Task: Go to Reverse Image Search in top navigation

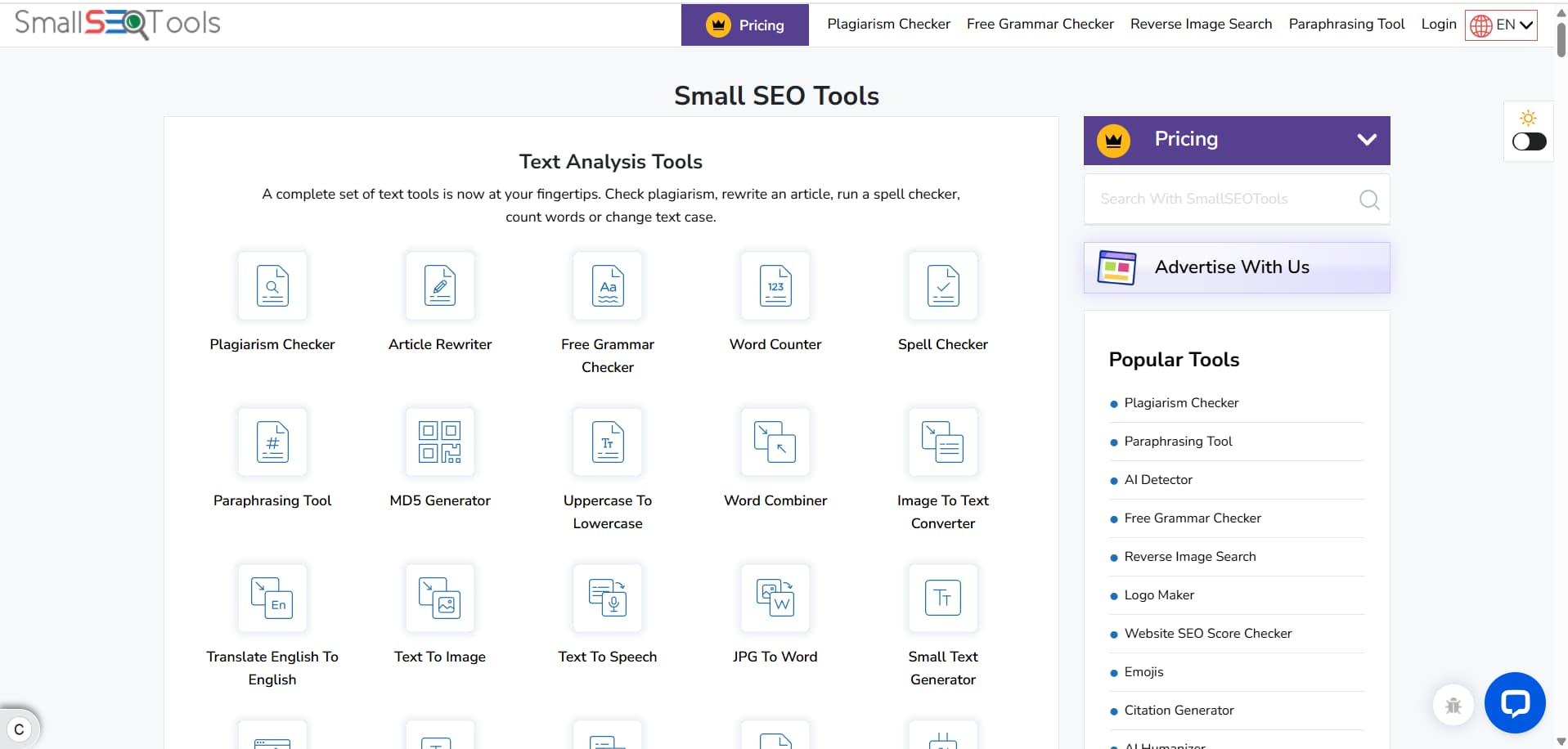Action: [1202, 24]
